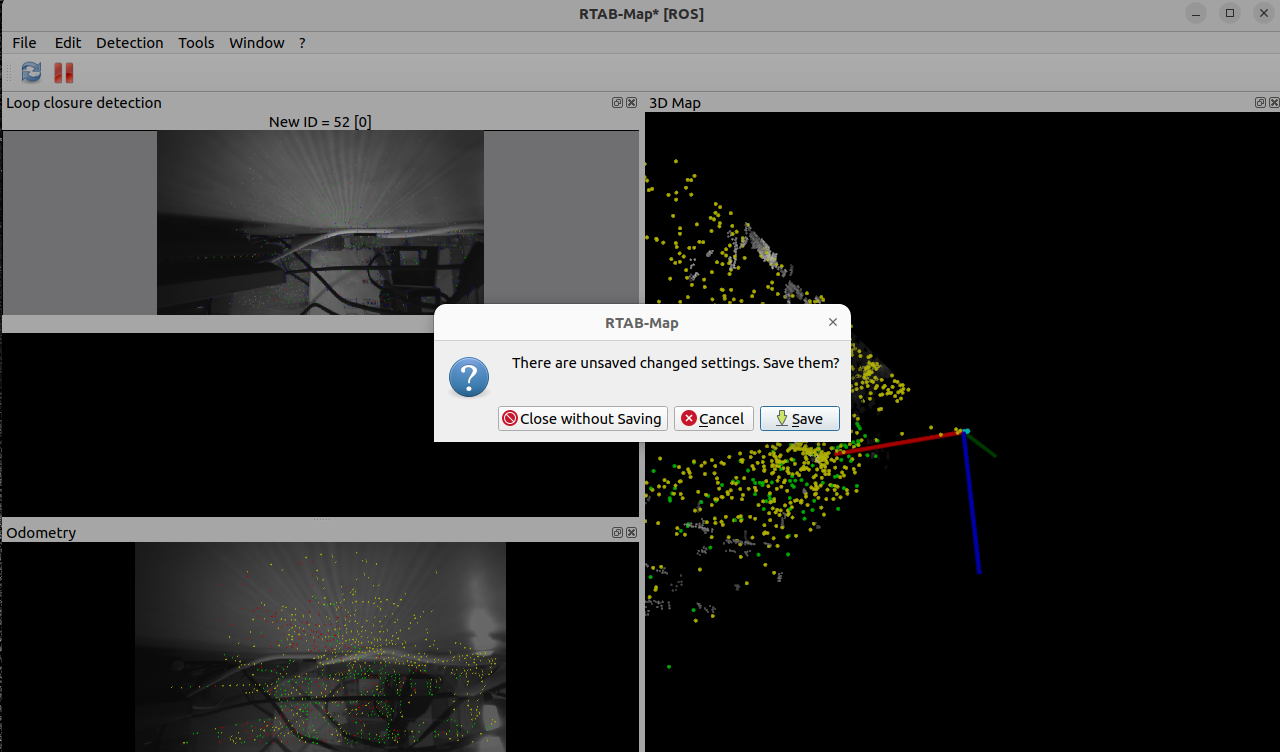Screen dimensions: 1280x752
Task: Float the 3D Map panel
Action: (x=1260, y=103)
